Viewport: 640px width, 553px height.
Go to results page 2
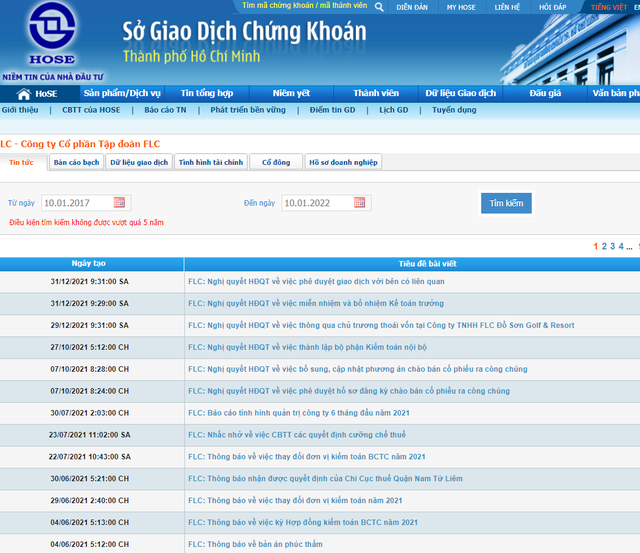604,246
